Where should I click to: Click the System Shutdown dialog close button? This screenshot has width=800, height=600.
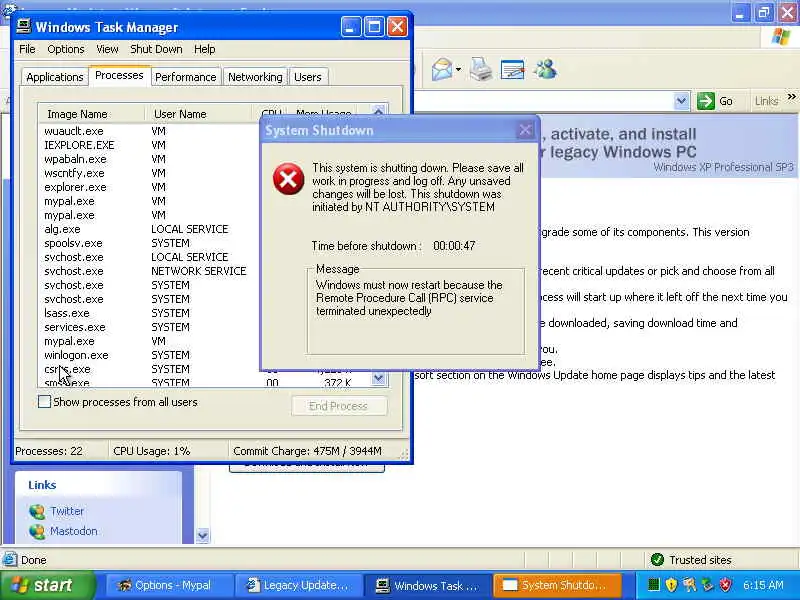point(524,130)
